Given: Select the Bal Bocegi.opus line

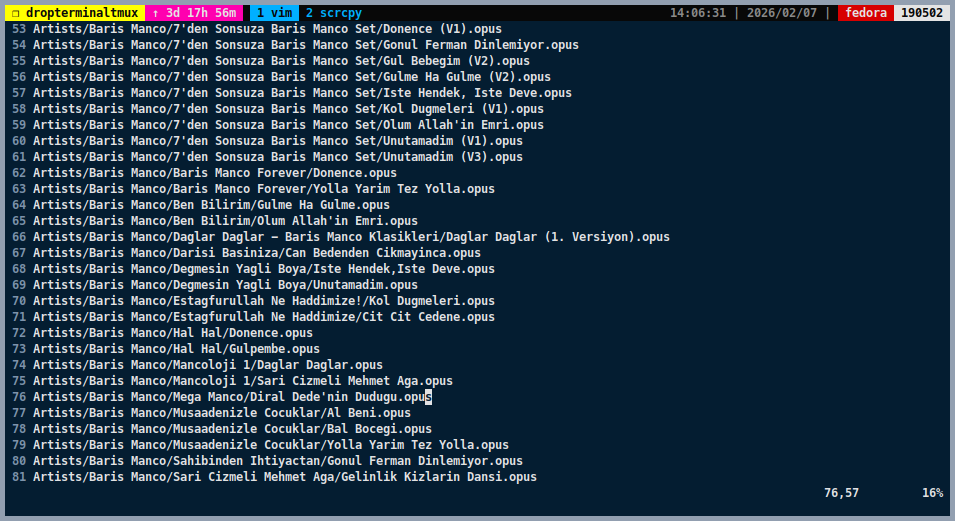Looking at the screenshot, I should coord(232,429).
